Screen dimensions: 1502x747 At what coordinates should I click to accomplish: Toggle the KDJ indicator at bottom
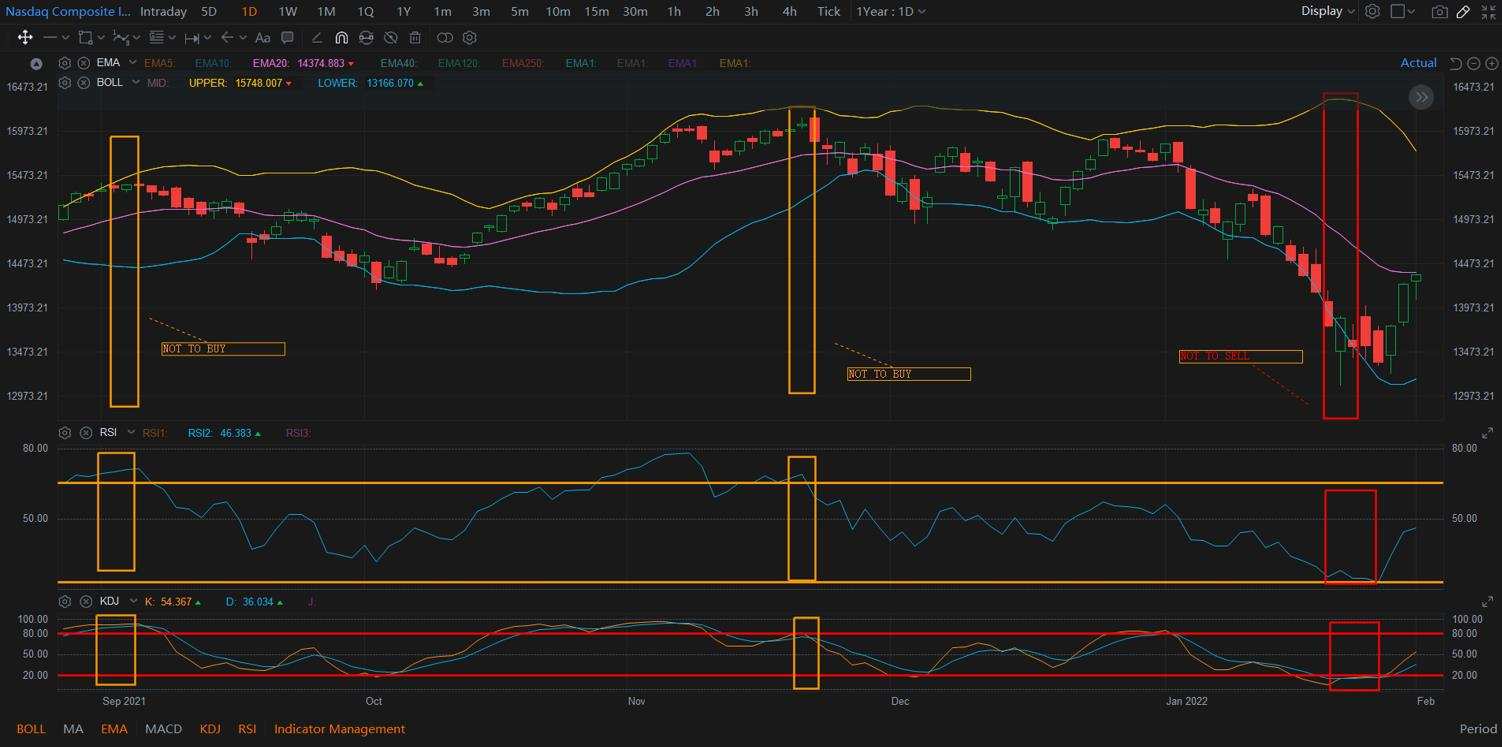pyautogui.click(x=210, y=729)
